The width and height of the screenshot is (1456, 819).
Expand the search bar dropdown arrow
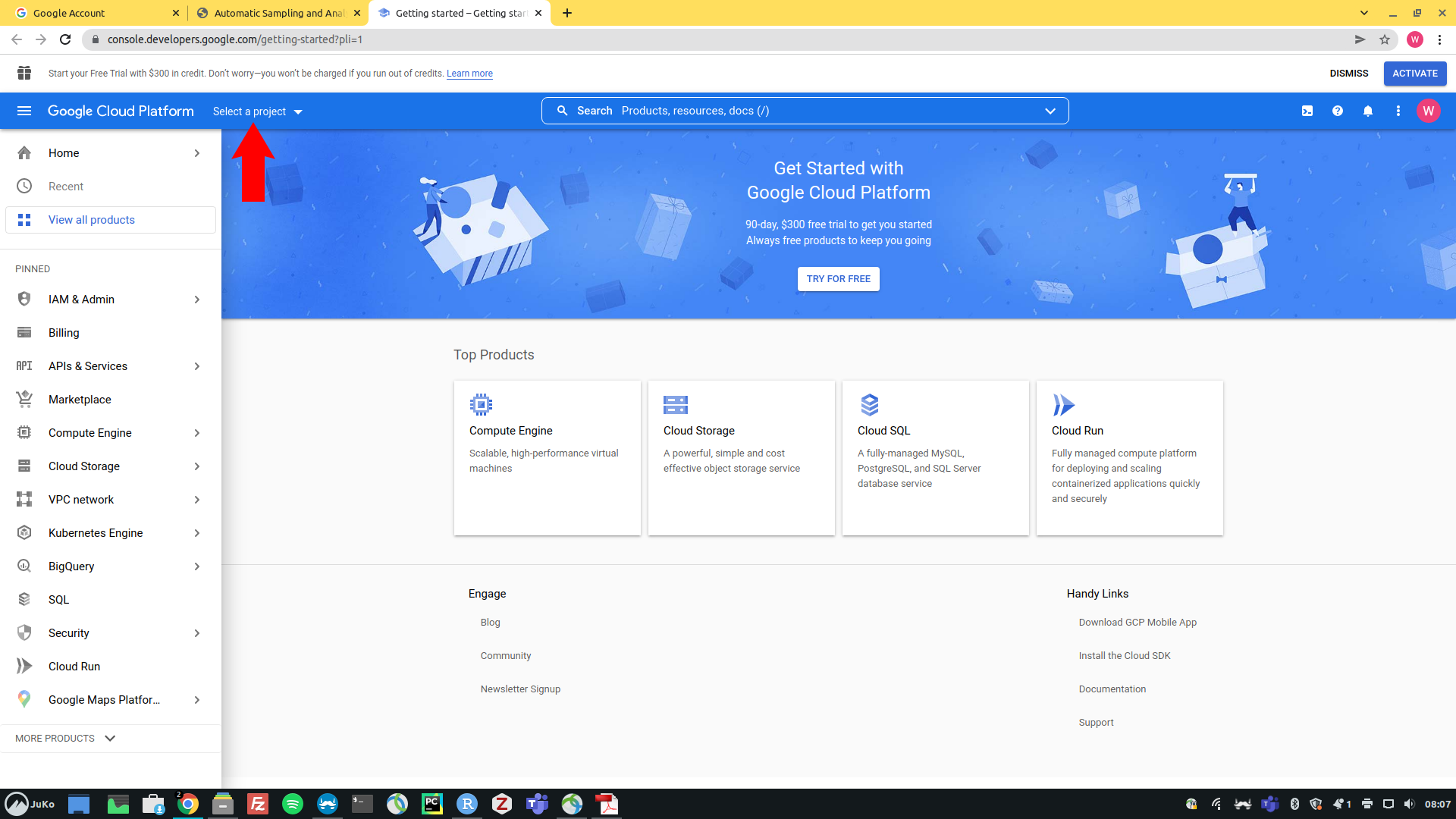point(1050,111)
